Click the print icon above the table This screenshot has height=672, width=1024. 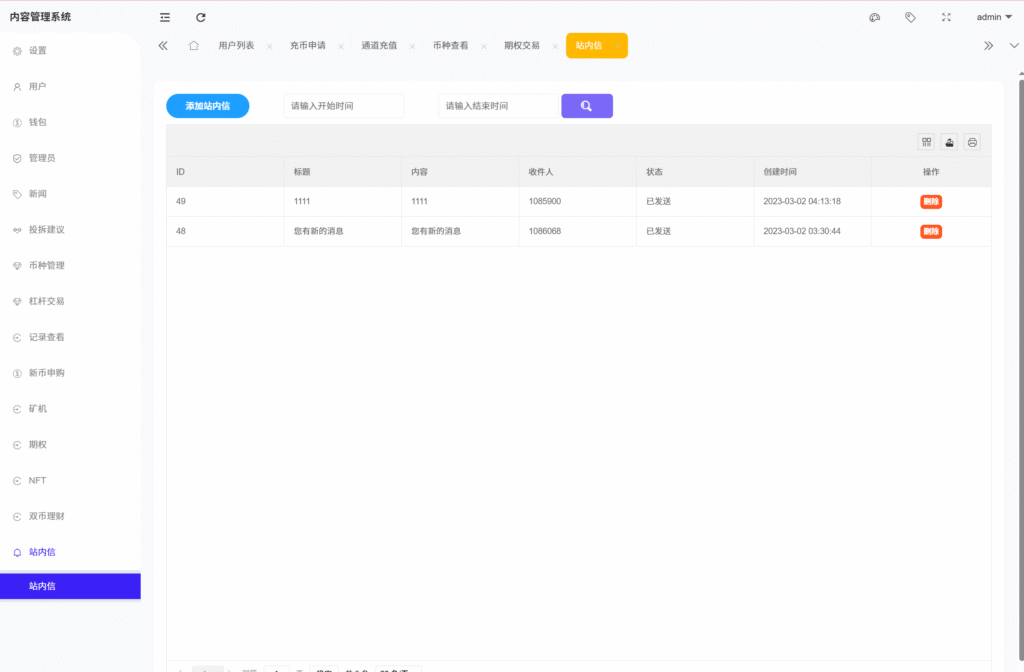point(972,142)
